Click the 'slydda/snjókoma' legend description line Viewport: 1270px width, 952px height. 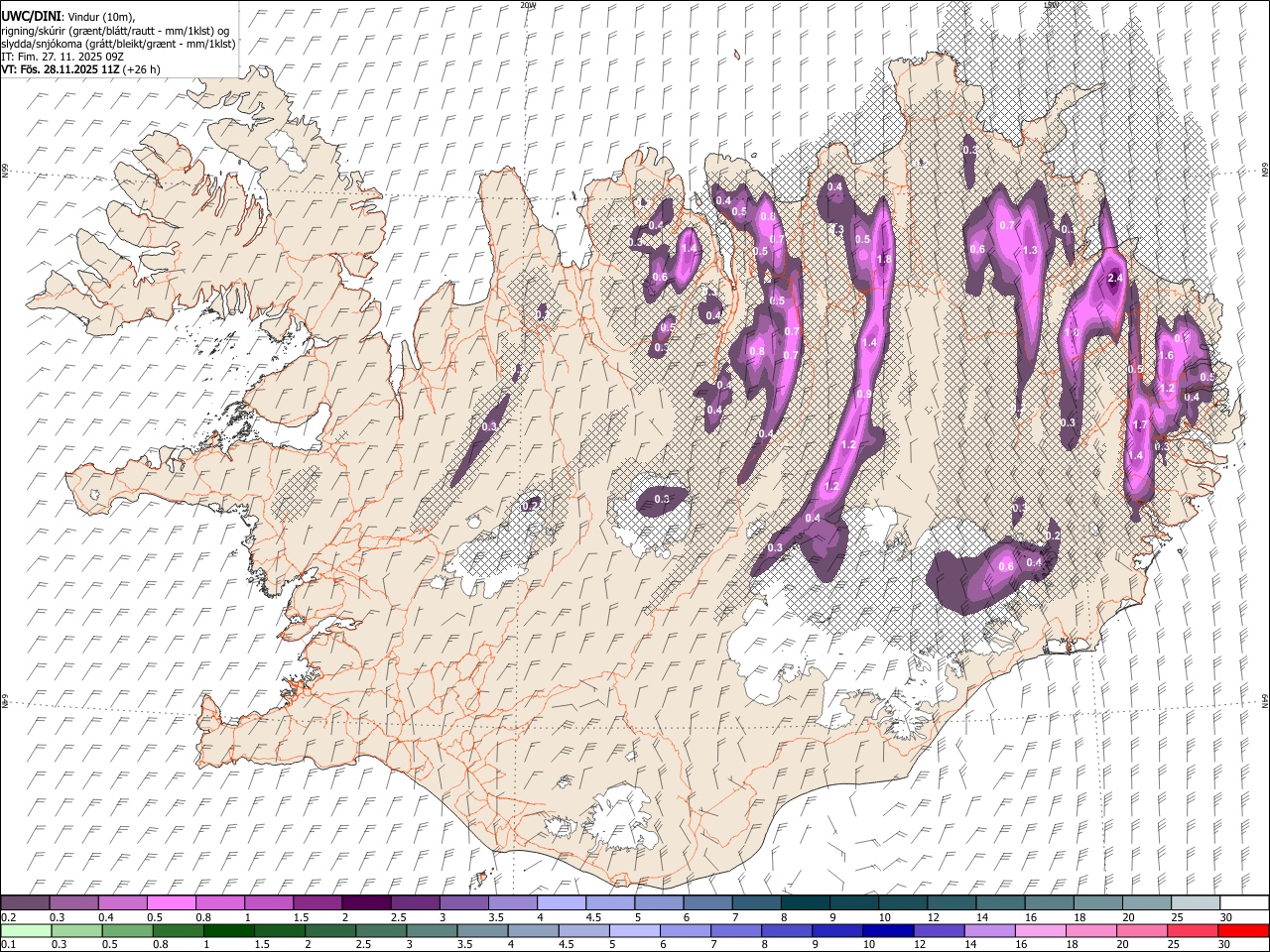click(x=119, y=44)
